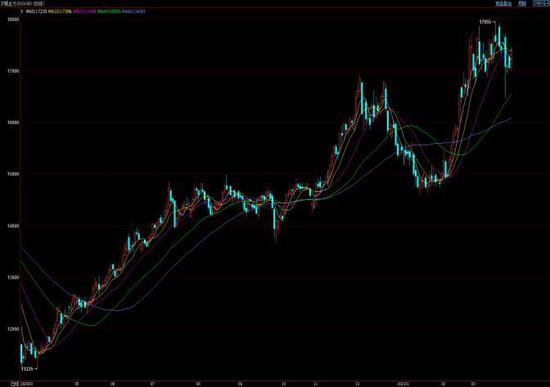Select the blue MA120 indicator label
550x387 pixels.
134,12
